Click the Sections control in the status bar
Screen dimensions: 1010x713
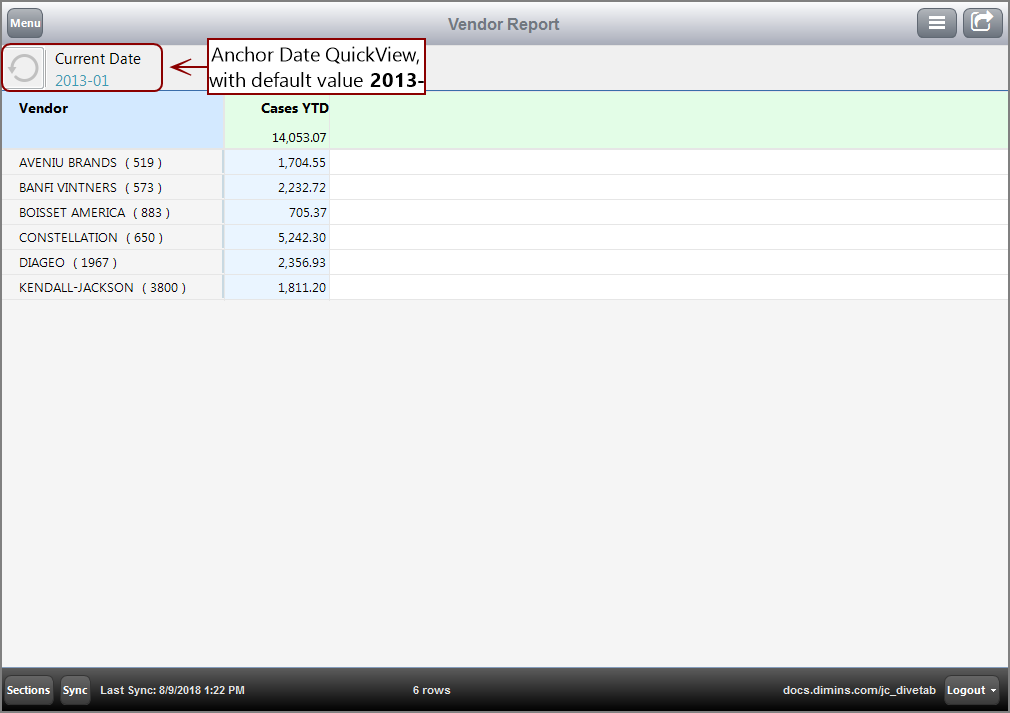pyautogui.click(x=28, y=690)
